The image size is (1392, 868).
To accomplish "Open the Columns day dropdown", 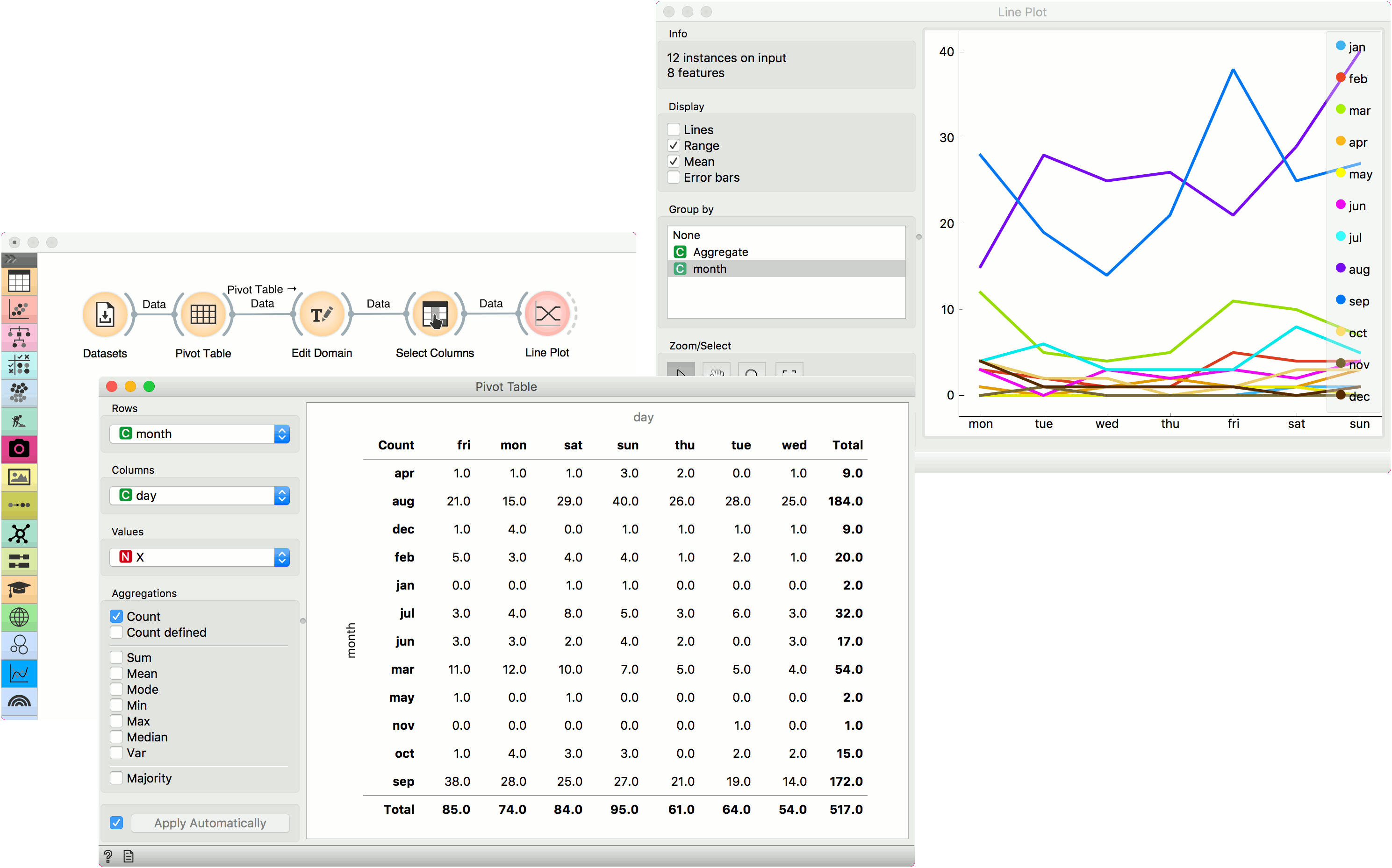I will [200, 495].
